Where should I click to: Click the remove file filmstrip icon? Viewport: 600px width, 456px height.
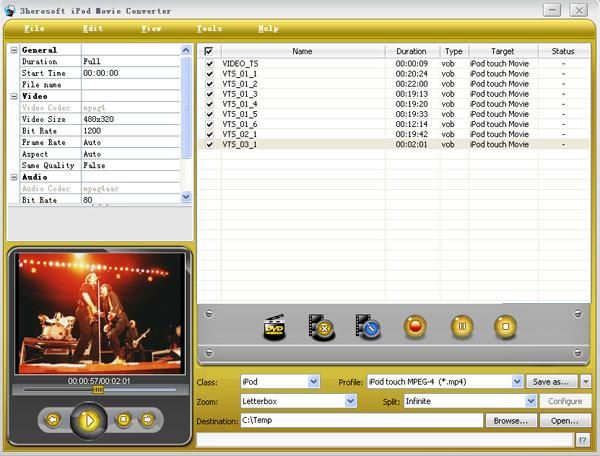(x=321, y=327)
